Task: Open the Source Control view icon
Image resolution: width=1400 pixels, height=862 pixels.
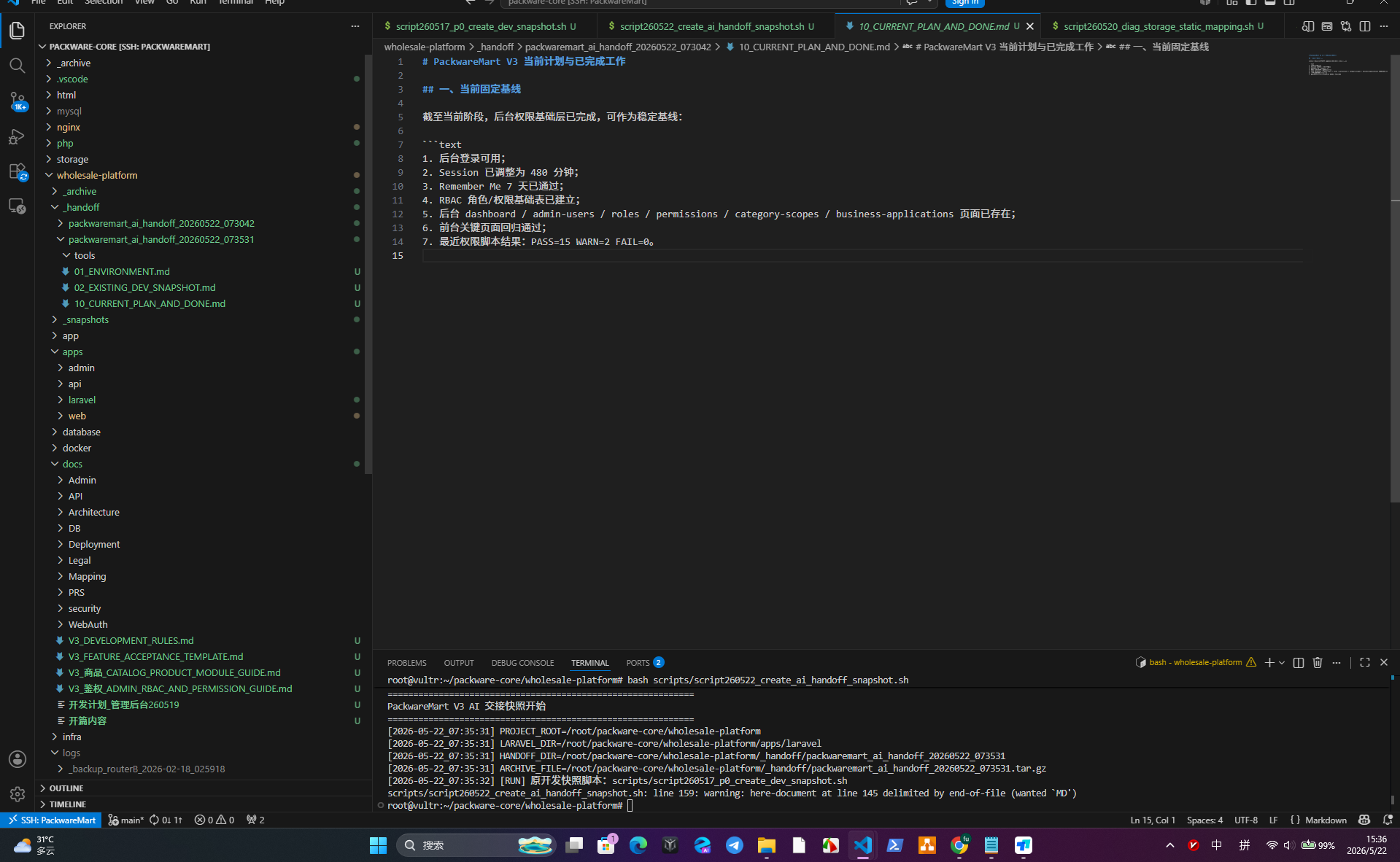Action: (18, 101)
